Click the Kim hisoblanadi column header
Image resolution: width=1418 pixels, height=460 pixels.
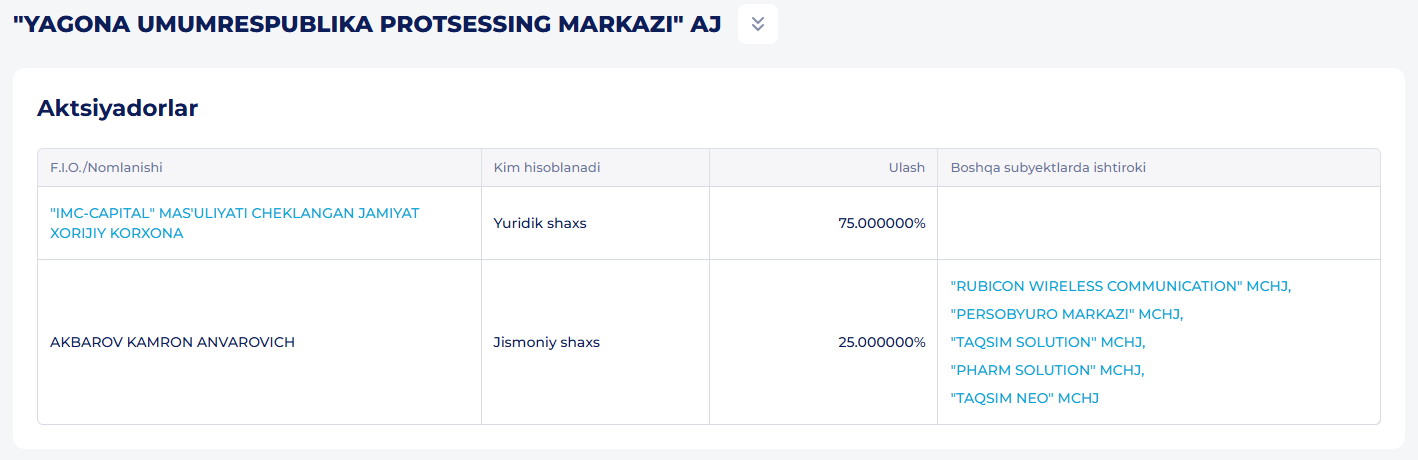pyautogui.click(x=547, y=168)
